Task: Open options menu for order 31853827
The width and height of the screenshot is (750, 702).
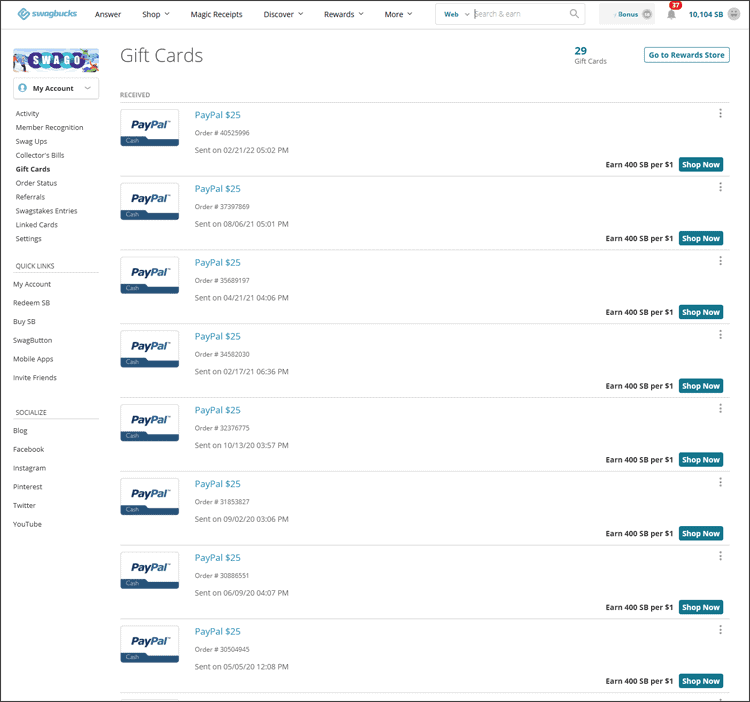Action: point(720,482)
